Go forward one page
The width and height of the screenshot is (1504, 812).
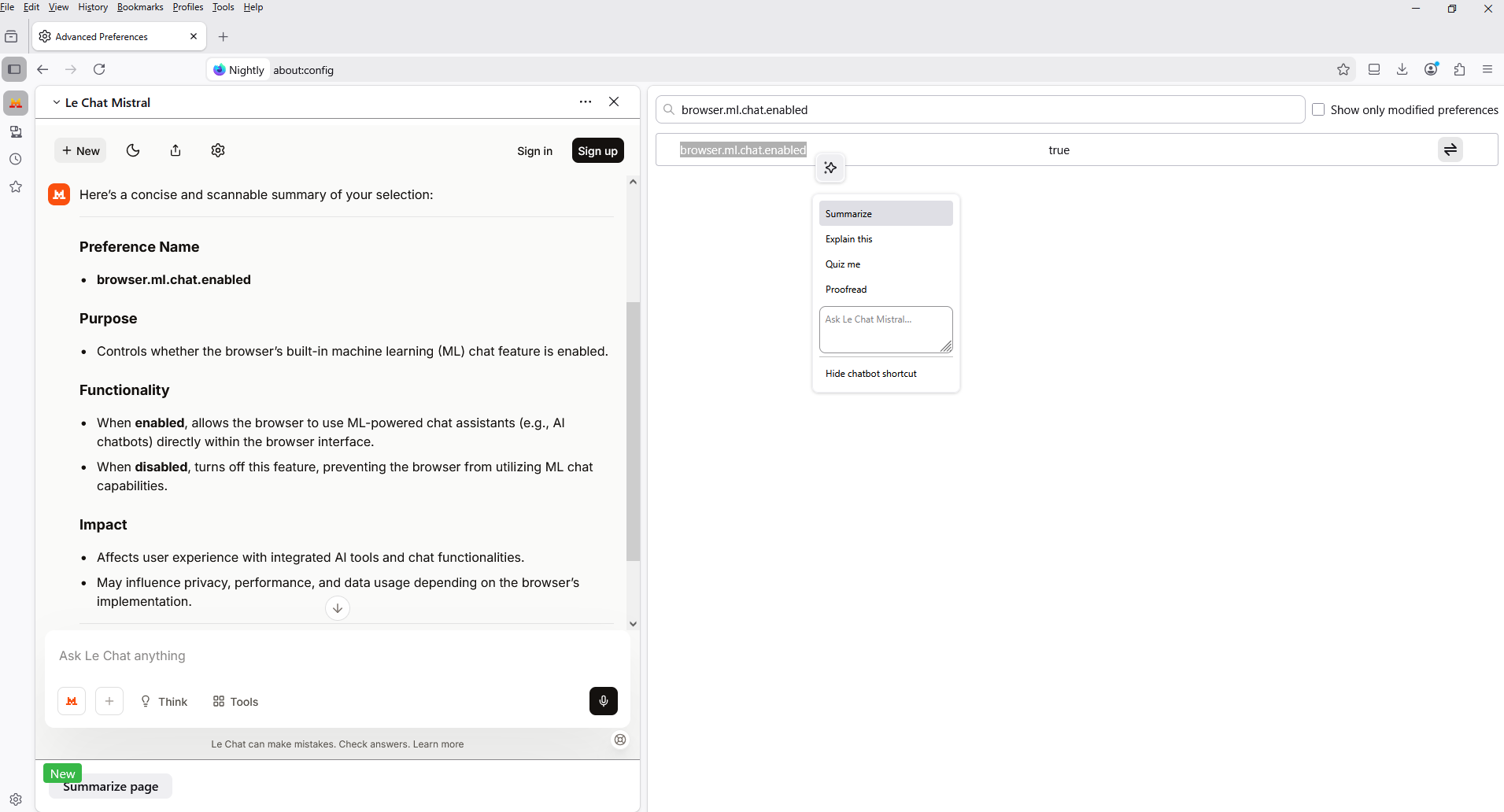(71, 69)
